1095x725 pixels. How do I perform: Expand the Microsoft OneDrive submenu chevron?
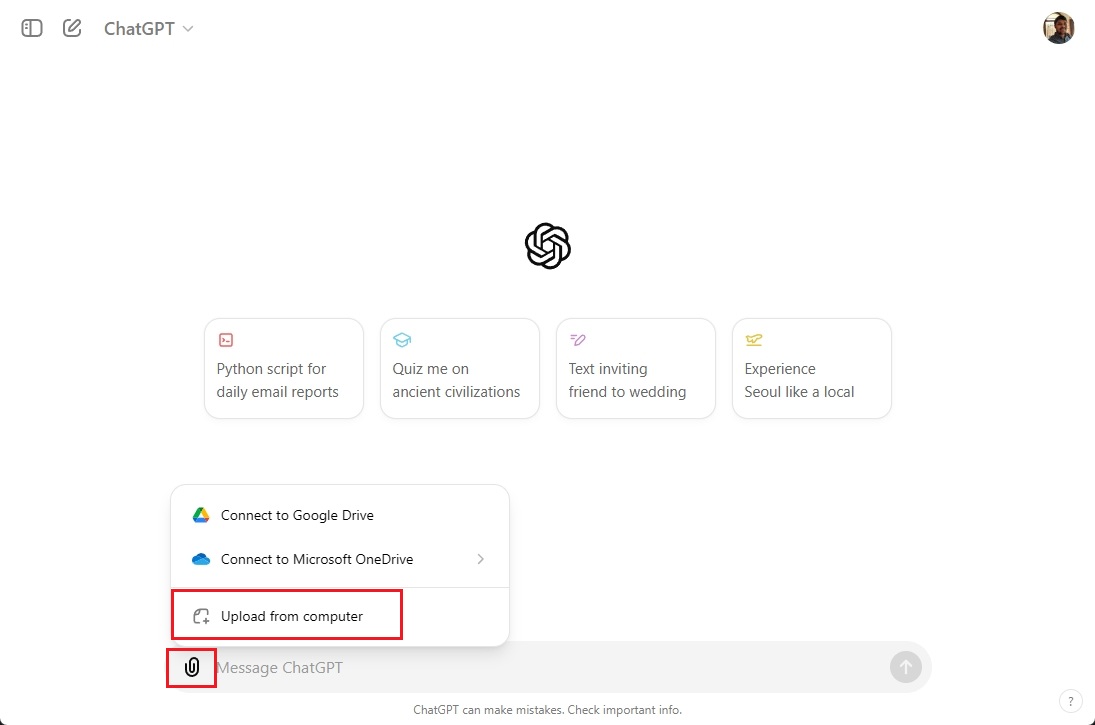click(479, 559)
